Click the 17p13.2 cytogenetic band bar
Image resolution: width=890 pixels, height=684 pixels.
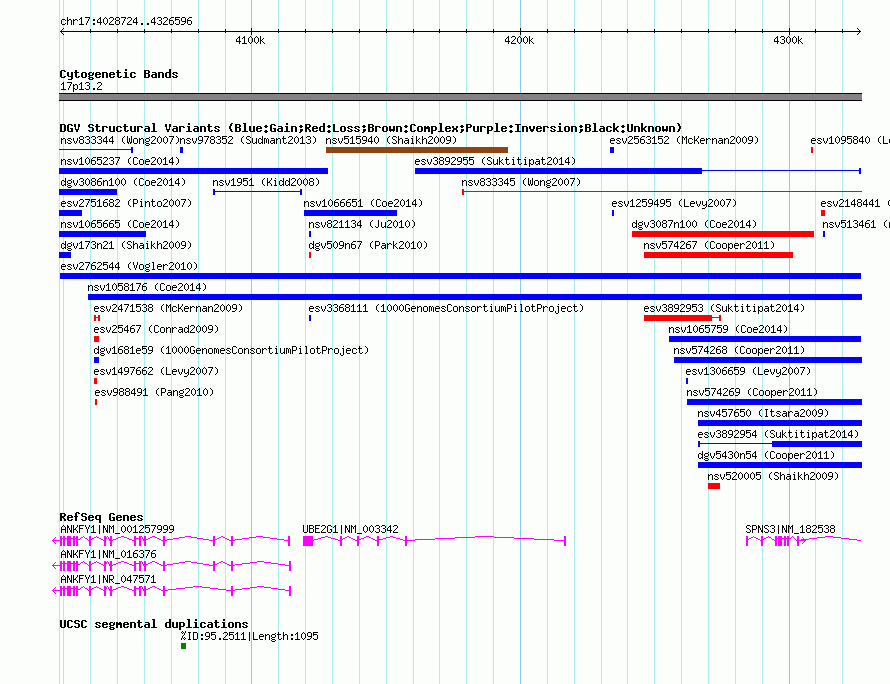pos(460,97)
